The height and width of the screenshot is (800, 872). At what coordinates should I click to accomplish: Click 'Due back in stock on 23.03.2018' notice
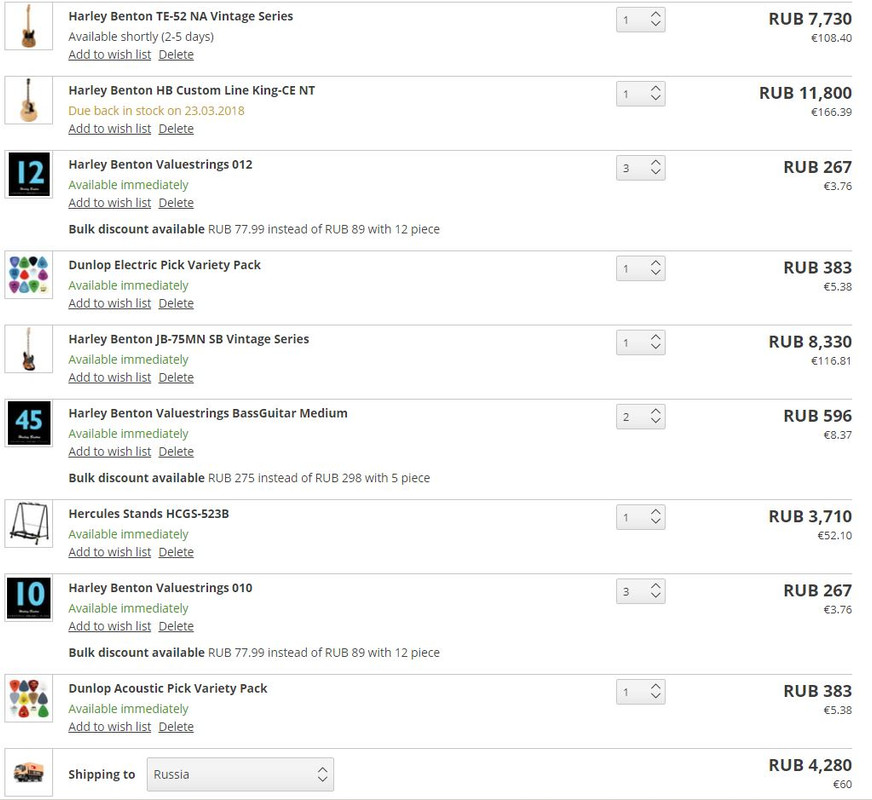[156, 111]
